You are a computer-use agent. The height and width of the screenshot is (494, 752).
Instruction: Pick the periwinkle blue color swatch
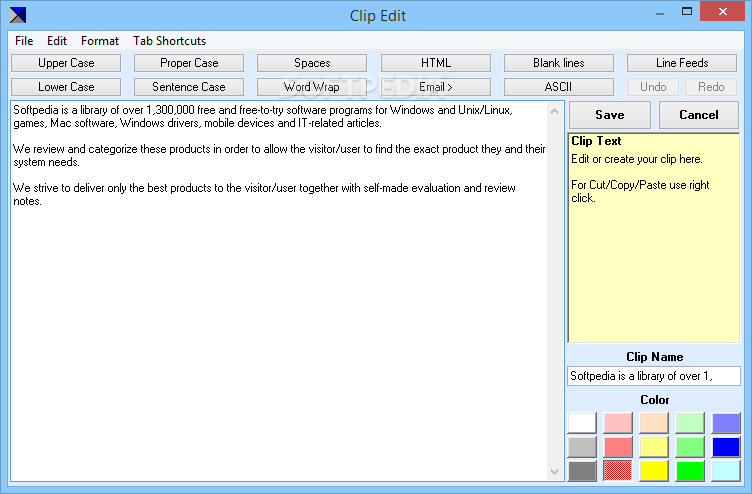pos(726,423)
